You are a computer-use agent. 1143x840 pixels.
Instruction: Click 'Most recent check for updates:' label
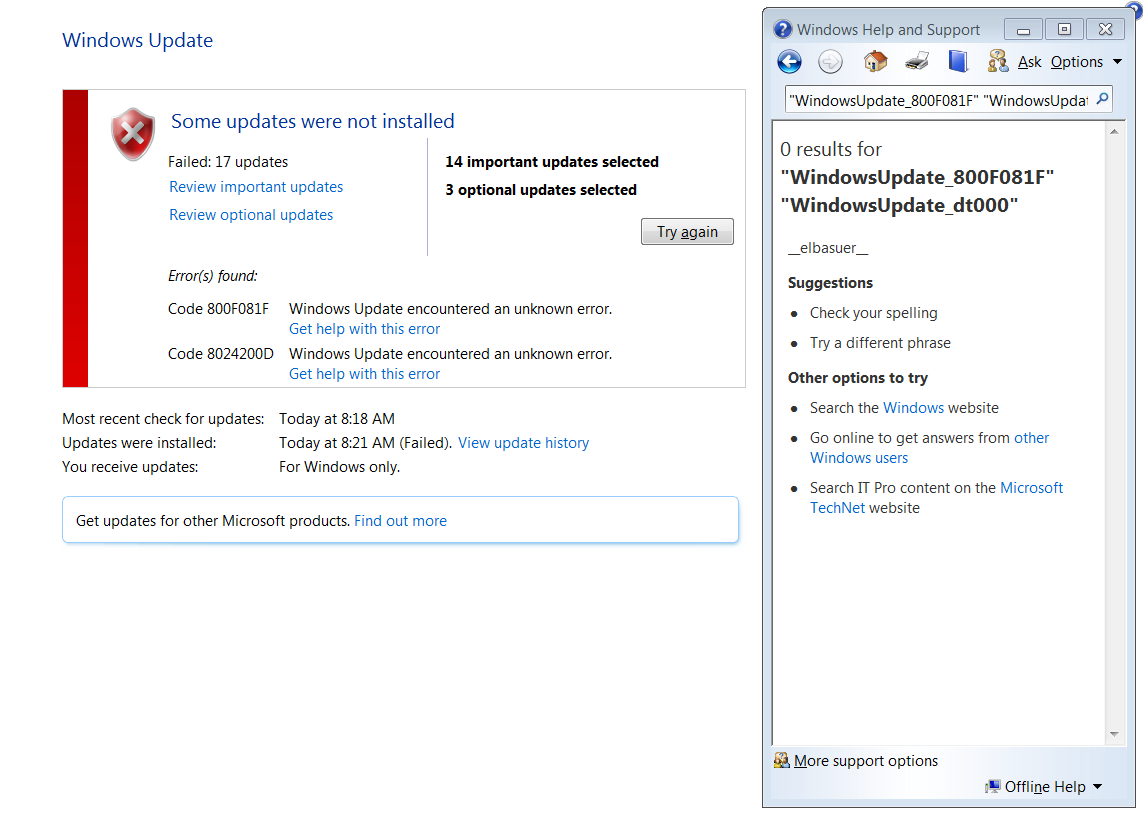click(163, 419)
